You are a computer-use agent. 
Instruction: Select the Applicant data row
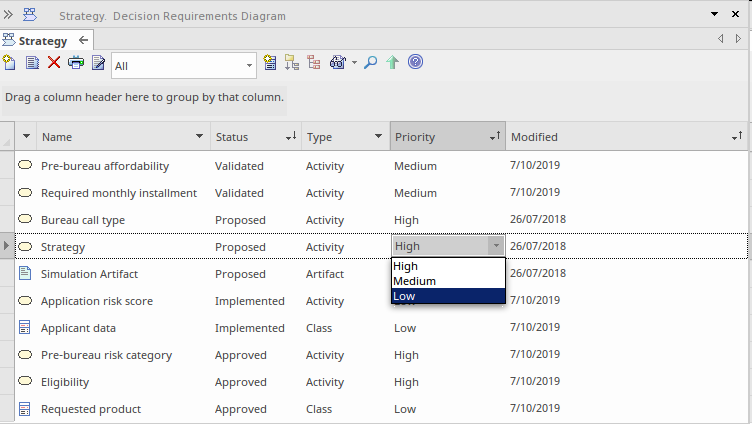78,328
